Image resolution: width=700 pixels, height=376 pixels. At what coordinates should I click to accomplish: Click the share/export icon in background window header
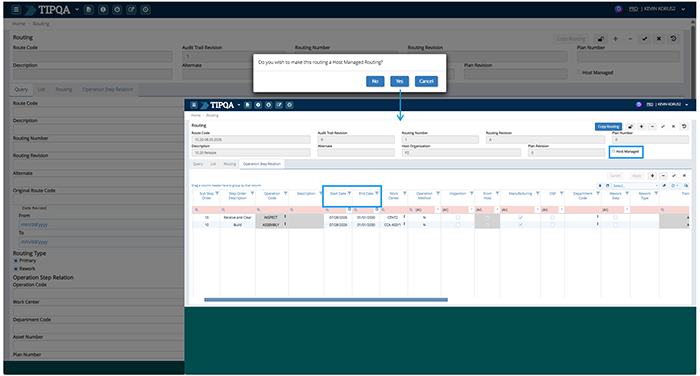click(x=131, y=9)
